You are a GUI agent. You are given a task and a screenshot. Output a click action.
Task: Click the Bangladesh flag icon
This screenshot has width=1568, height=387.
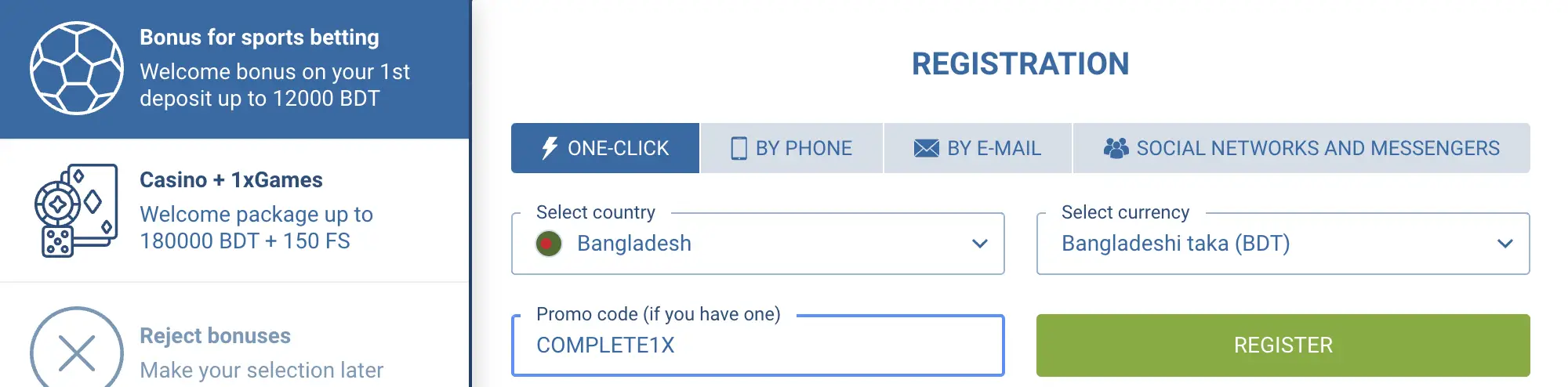point(549,244)
